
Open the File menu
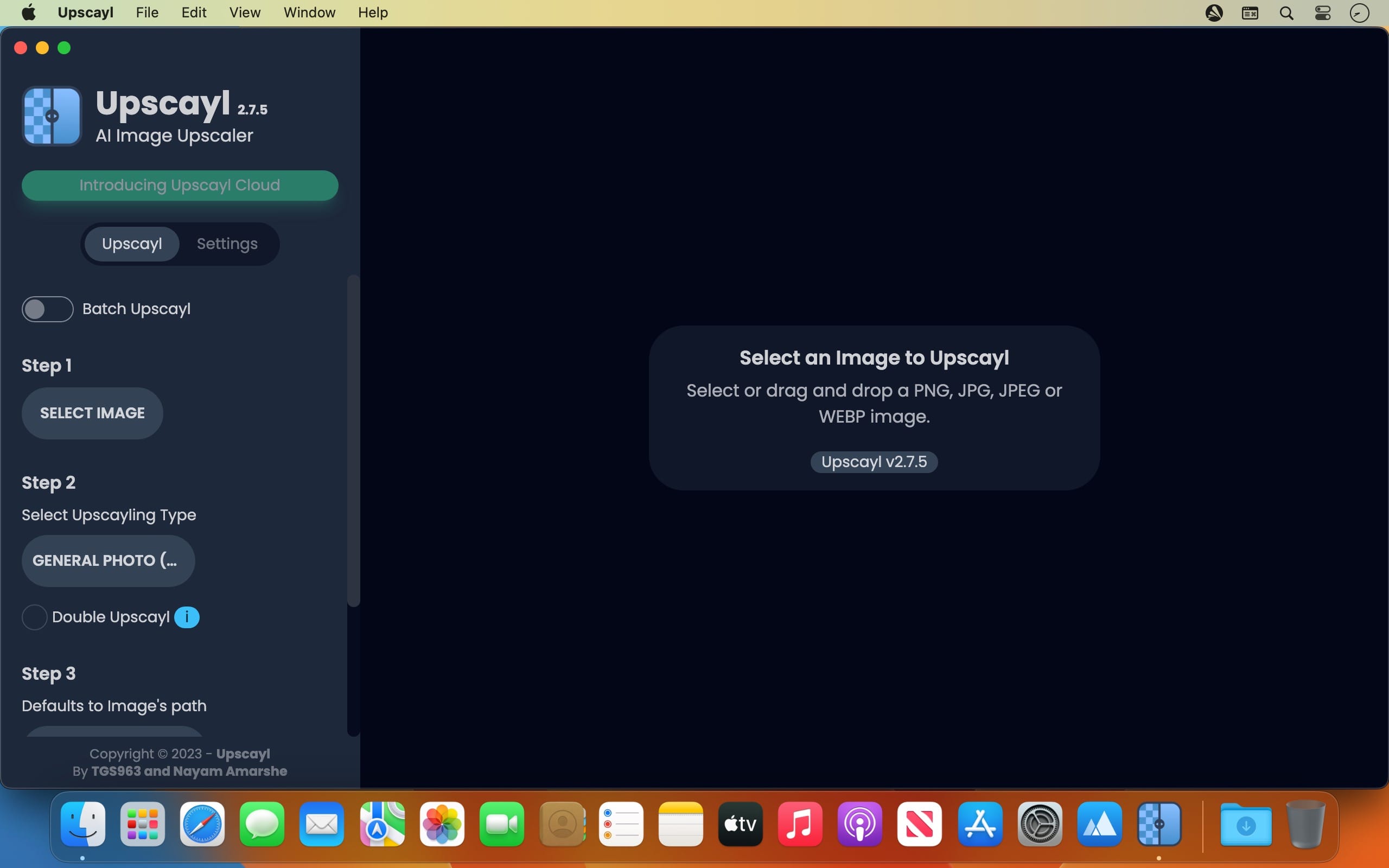tap(147, 12)
